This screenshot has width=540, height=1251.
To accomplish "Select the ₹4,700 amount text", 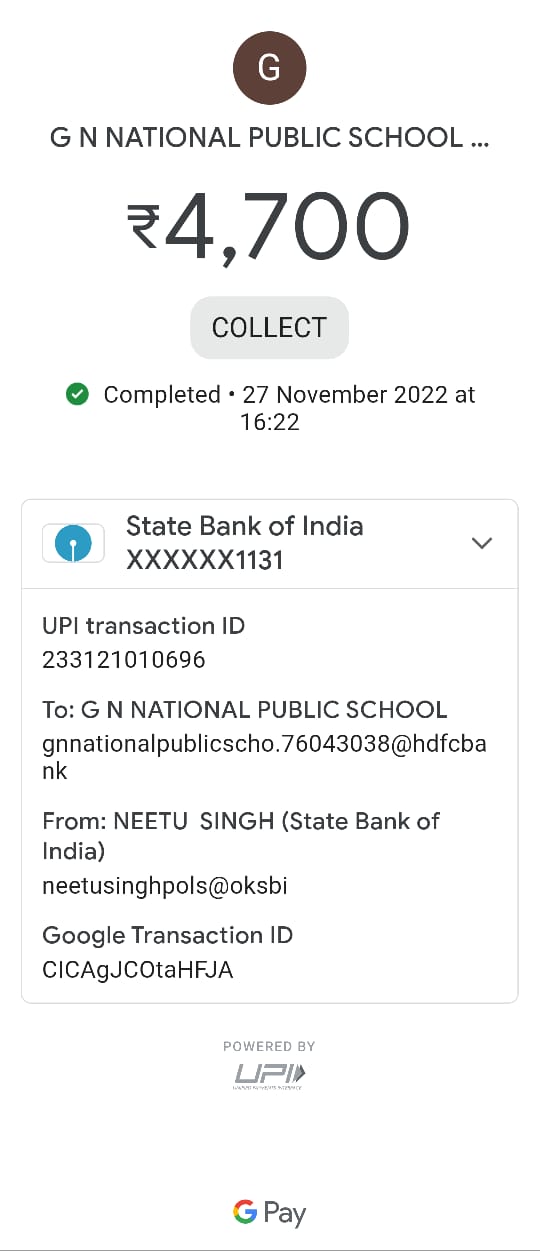I will click(269, 225).
